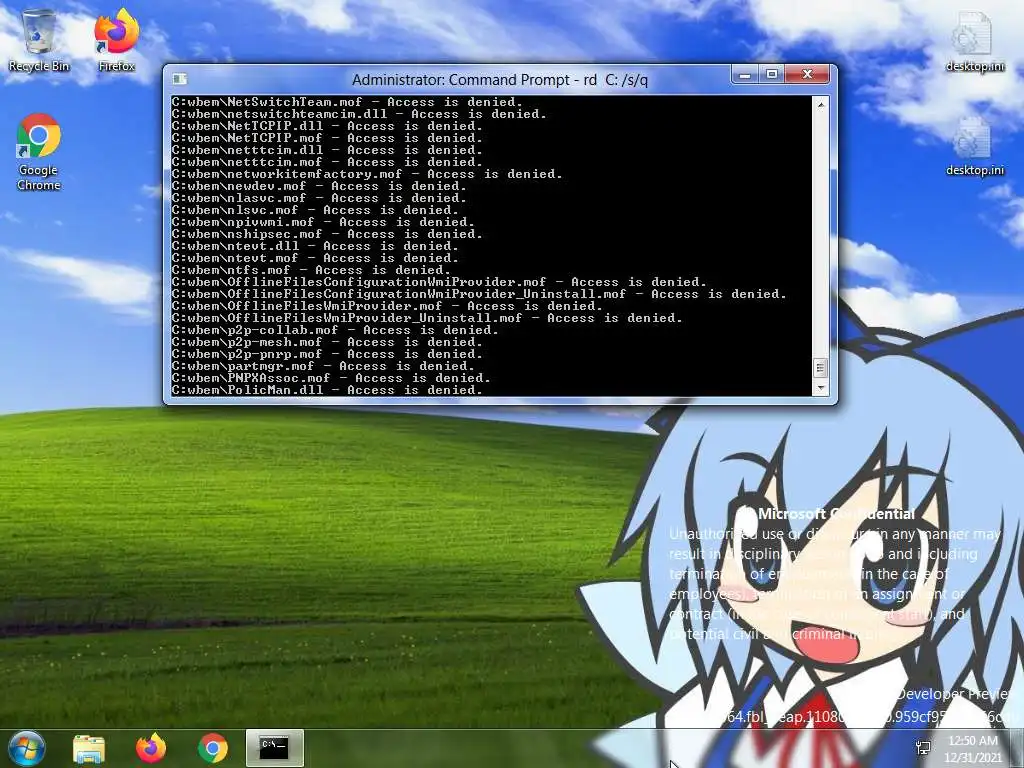Click the nlsvc.mof output line
Viewport: 1024px width, 768px height.
[315, 210]
